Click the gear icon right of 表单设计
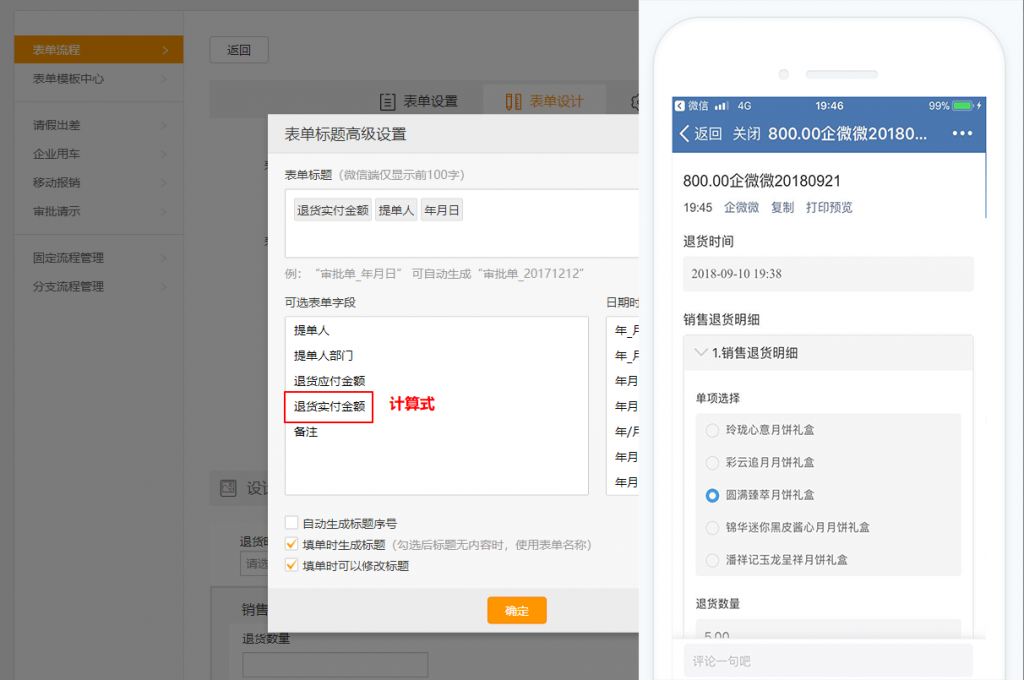The height and width of the screenshot is (680, 1024). pyautogui.click(x=635, y=102)
